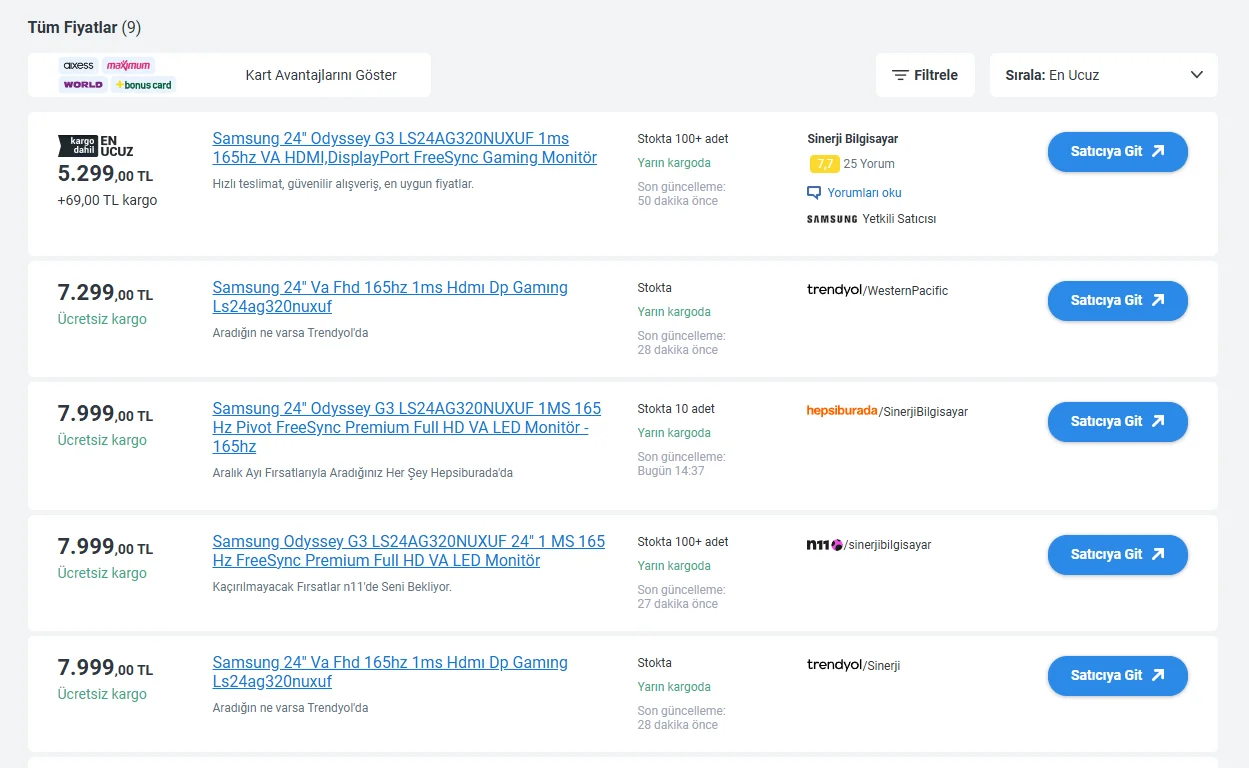Click the Sinerji Bilgisayar seller name
This screenshot has width=1249, height=768.
pyautogui.click(x=853, y=139)
